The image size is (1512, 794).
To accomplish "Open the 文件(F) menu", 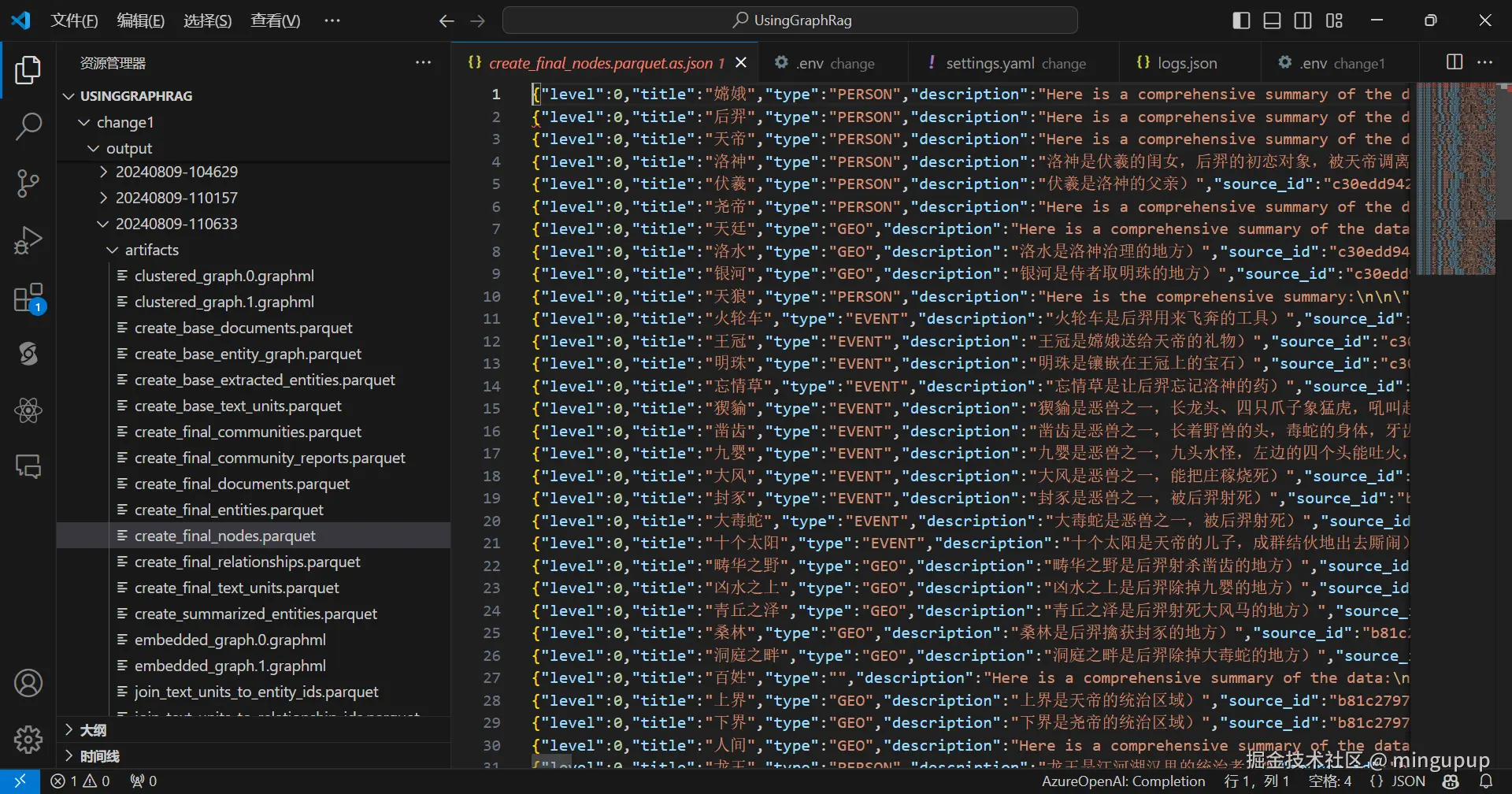I will click(74, 20).
